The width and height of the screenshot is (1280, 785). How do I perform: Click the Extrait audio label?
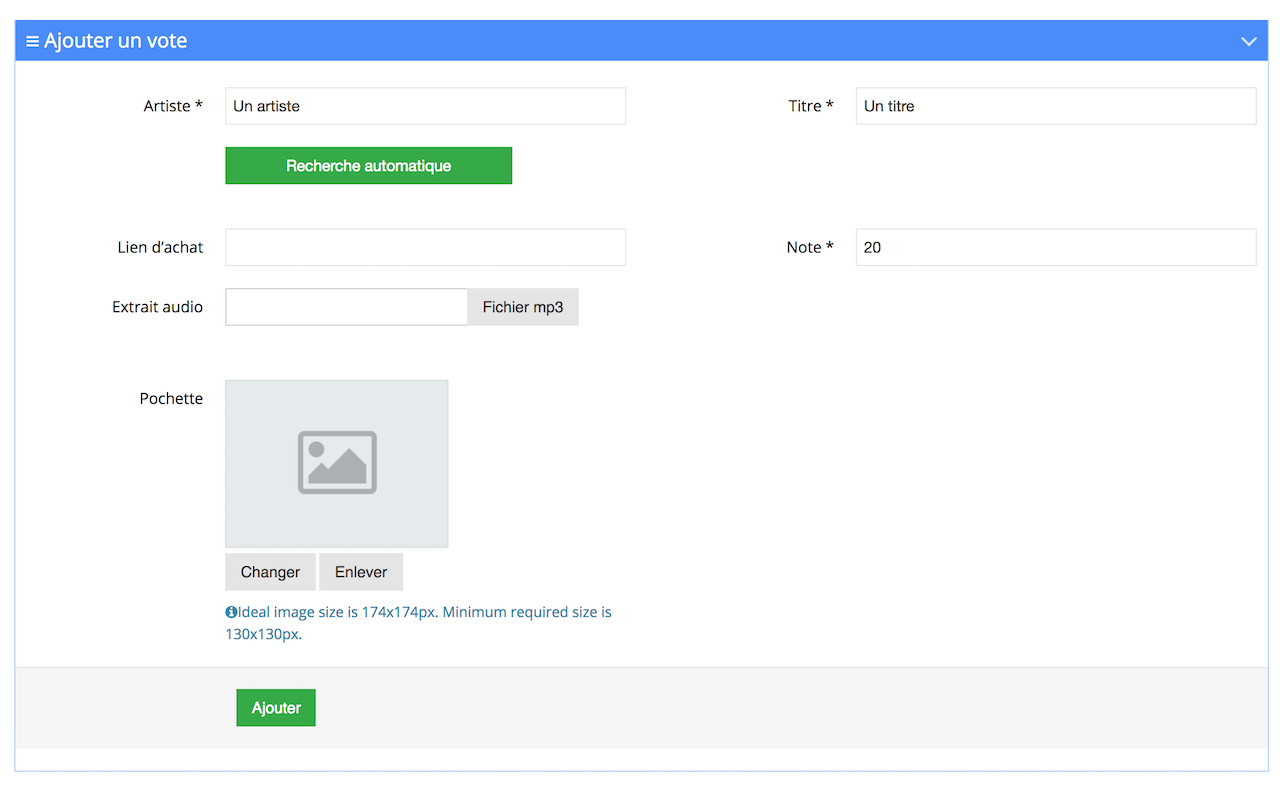pos(157,307)
